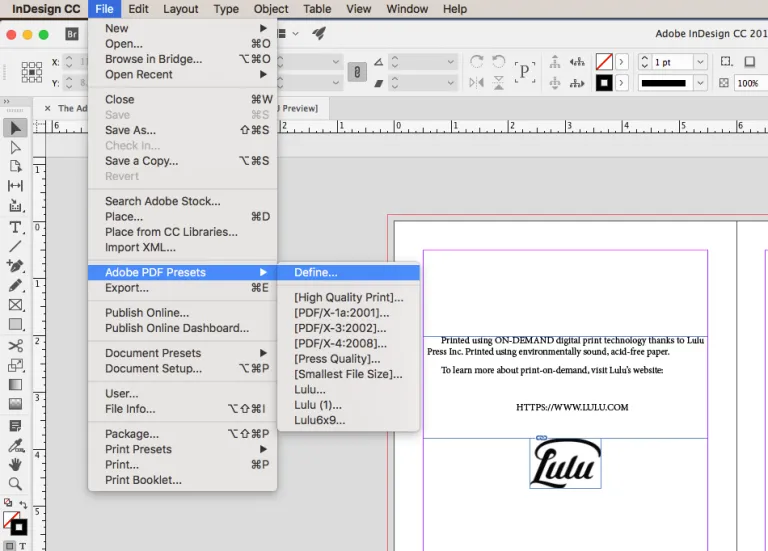Click the Lulu logo image on page
The image size is (768, 551).
pos(565,463)
